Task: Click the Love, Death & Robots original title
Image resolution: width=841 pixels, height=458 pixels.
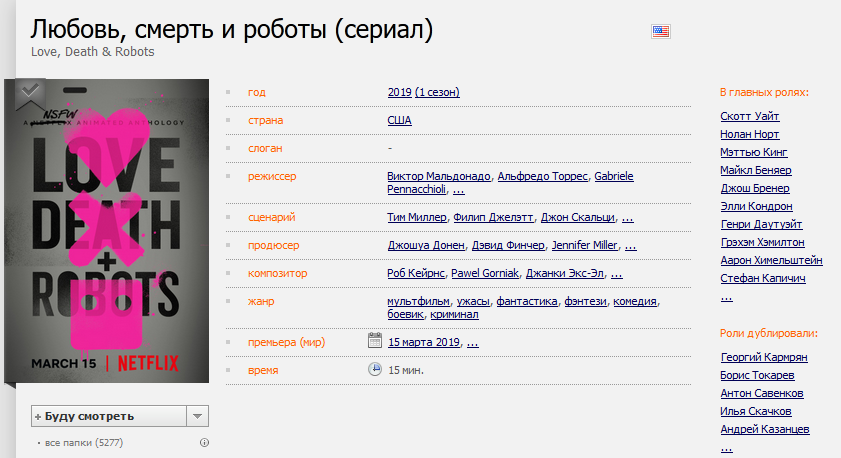Action: 93,51
